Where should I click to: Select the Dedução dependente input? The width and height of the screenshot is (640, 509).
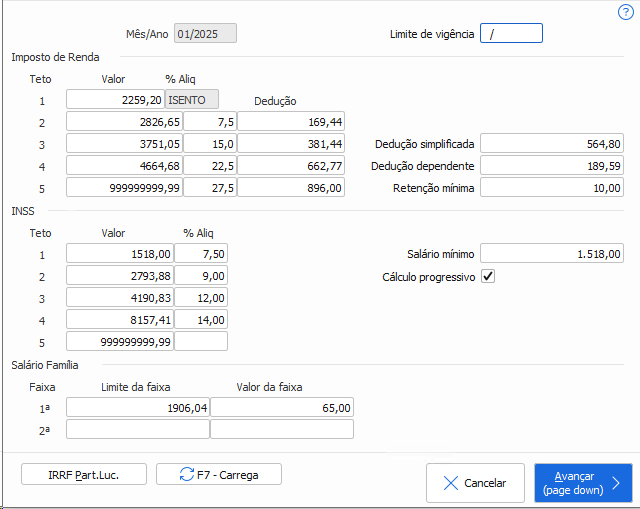click(553, 166)
